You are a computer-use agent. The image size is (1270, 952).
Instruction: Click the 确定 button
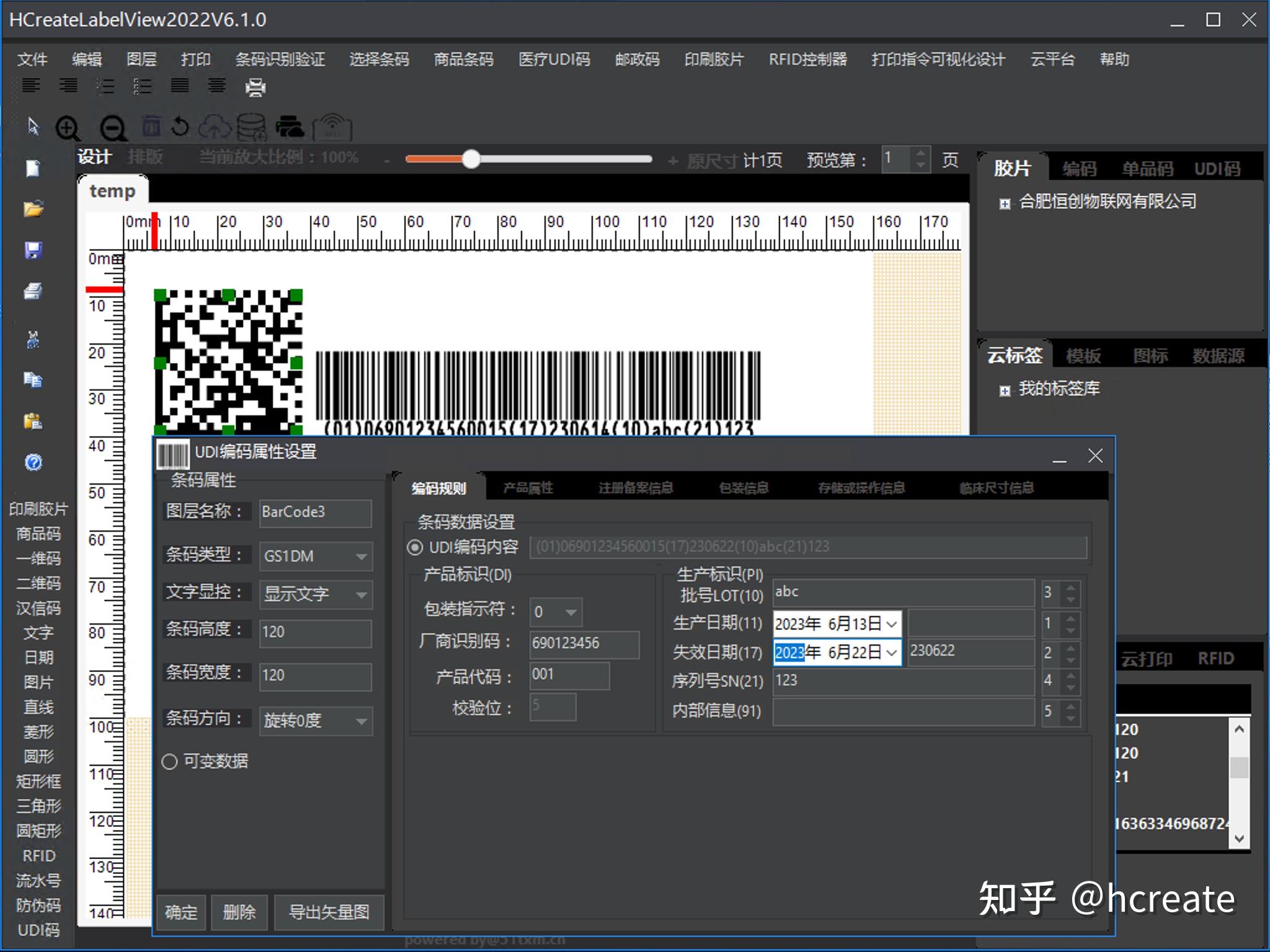tap(180, 912)
